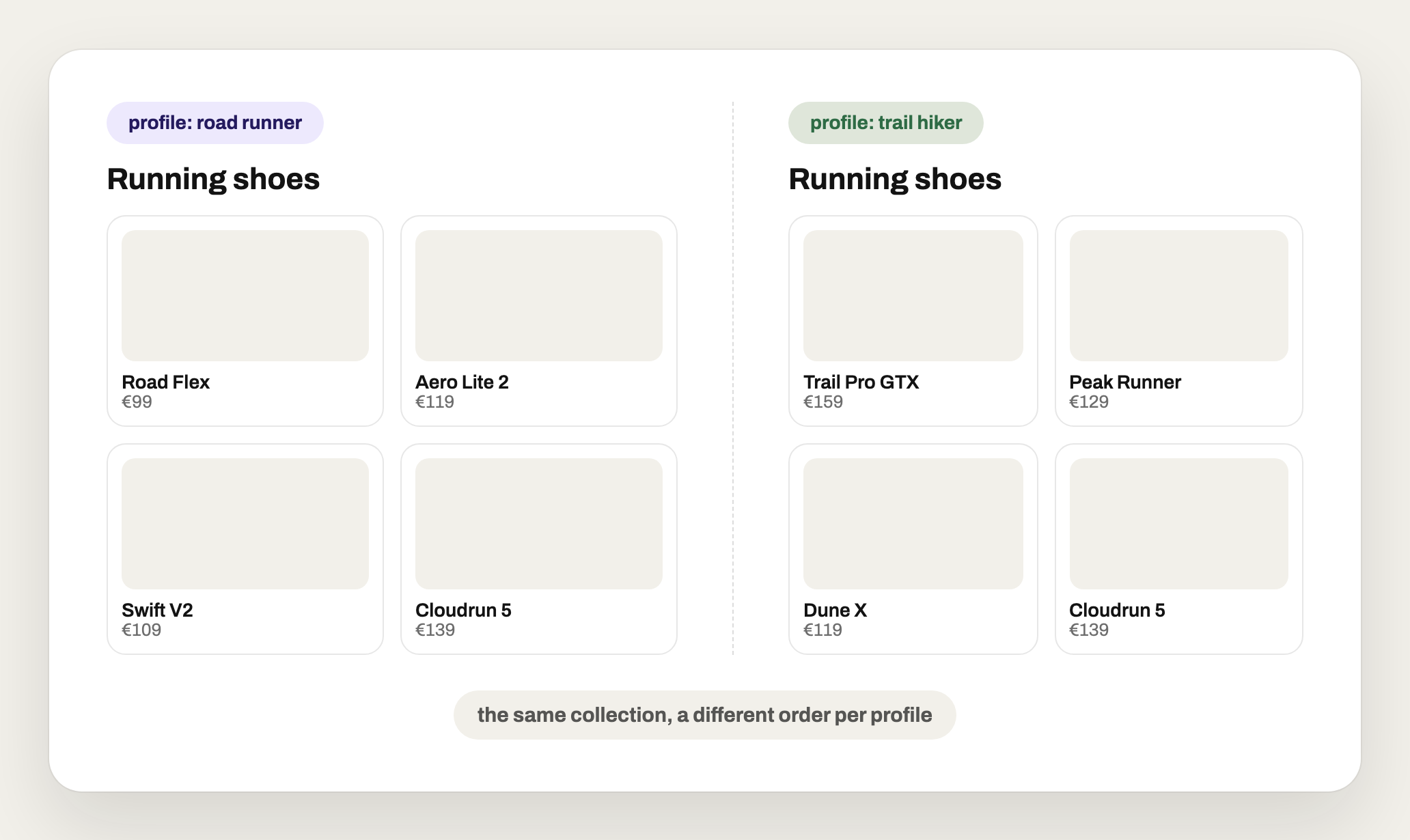Open the trail hiker Cloudrun 5 image
The height and width of the screenshot is (840, 1410).
coord(1179,524)
